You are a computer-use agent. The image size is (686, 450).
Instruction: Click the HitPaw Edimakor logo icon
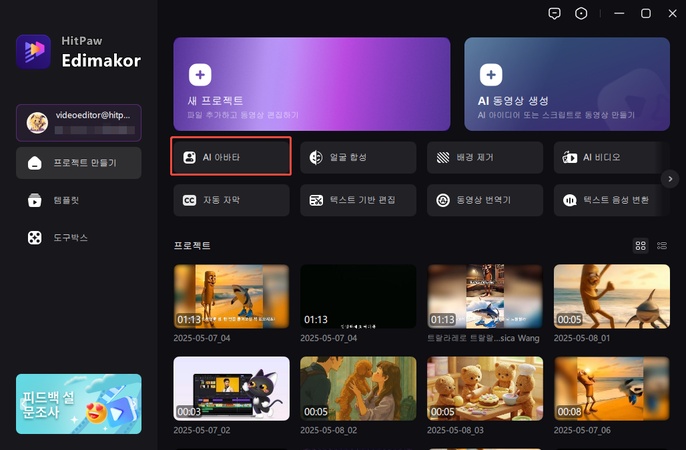33,52
